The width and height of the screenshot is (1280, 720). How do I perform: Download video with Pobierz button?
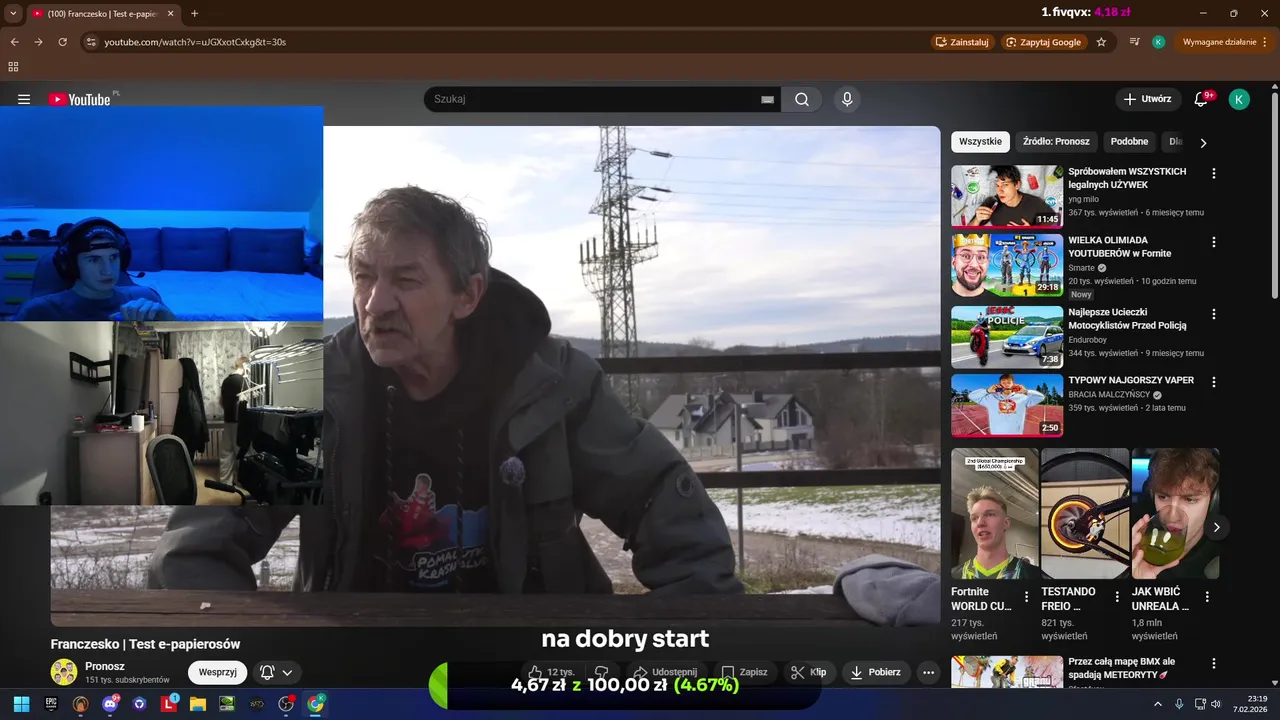coord(875,672)
